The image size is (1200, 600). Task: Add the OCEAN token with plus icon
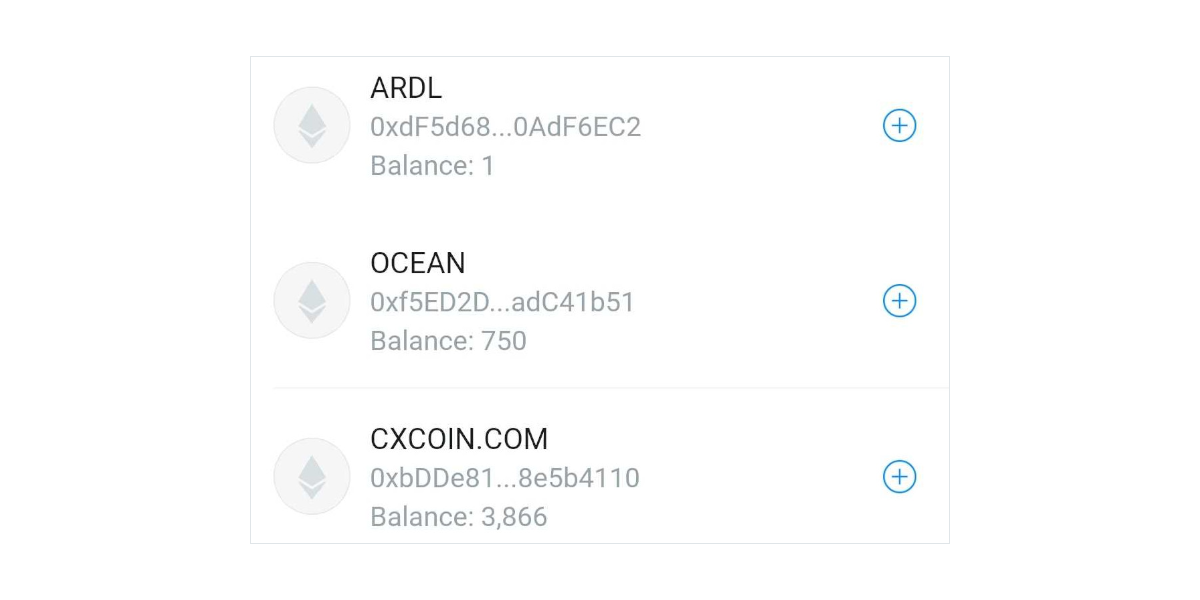(x=899, y=300)
